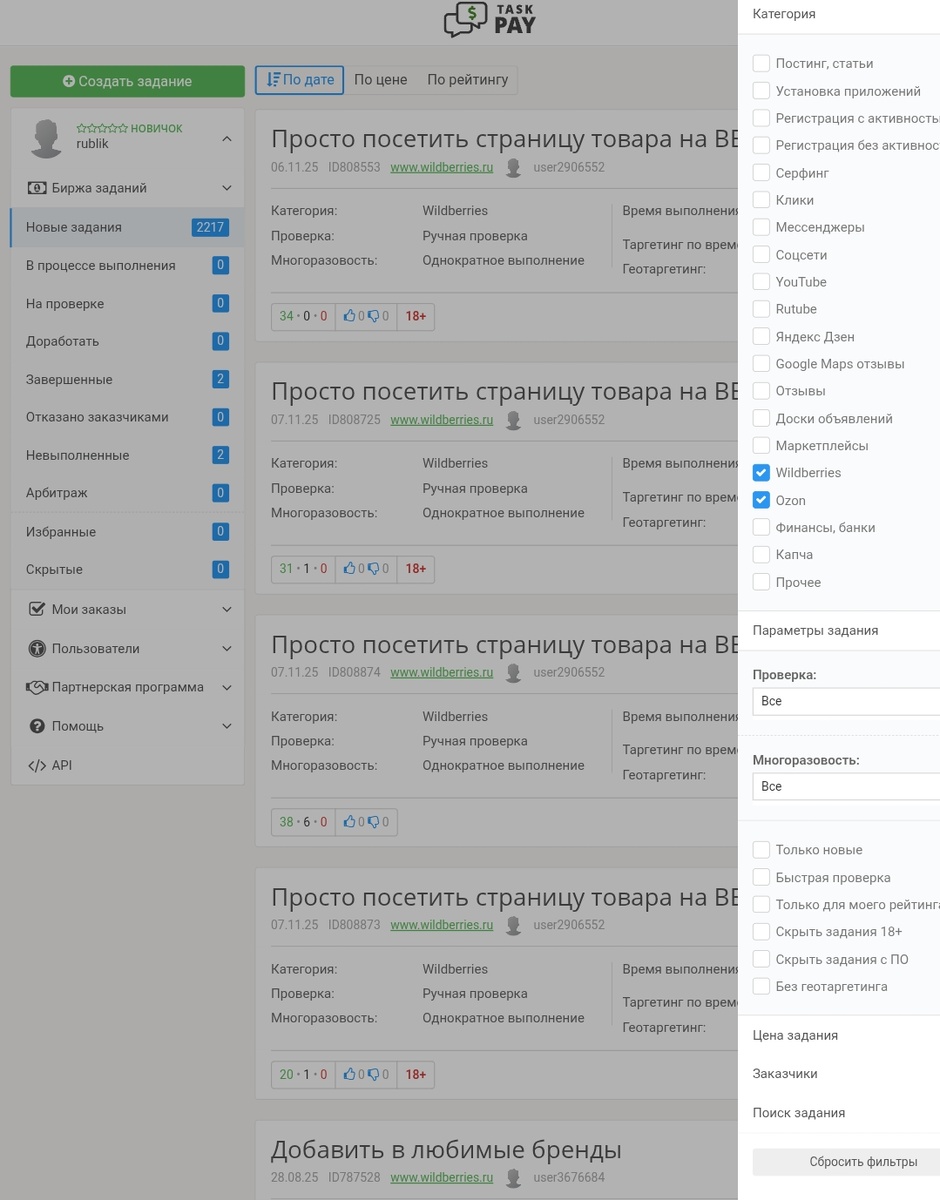This screenshot has width=940, height=1200.
Task: Open the Многоразовость dropdown
Action: coord(846,786)
